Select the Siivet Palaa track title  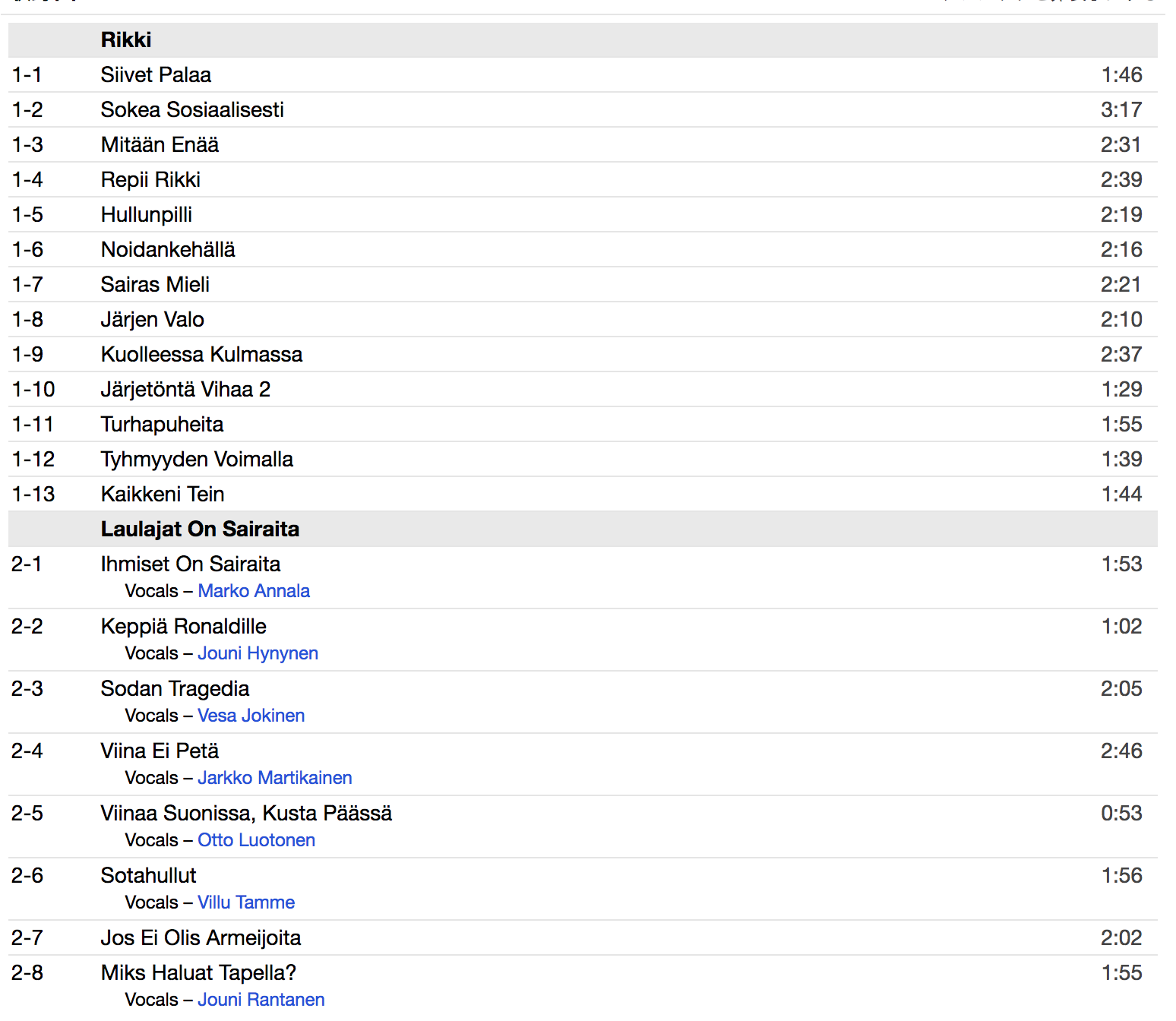(x=156, y=75)
